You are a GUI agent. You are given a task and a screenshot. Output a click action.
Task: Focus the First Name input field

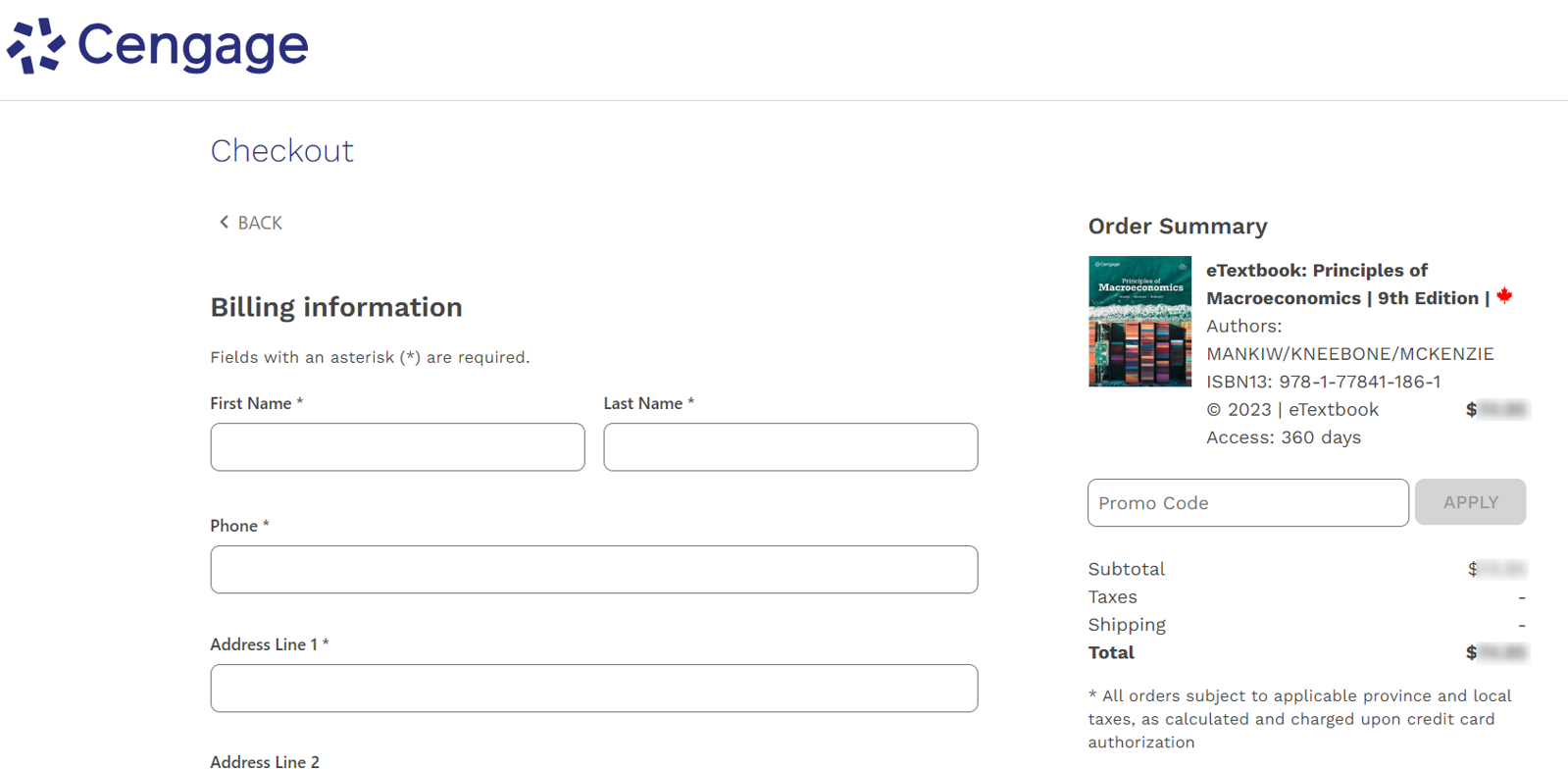coord(397,447)
